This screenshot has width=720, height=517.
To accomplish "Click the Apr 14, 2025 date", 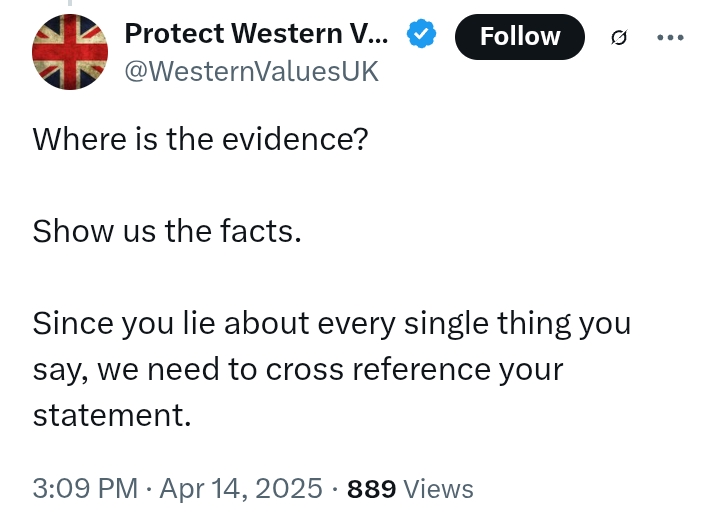I will pos(241,488).
